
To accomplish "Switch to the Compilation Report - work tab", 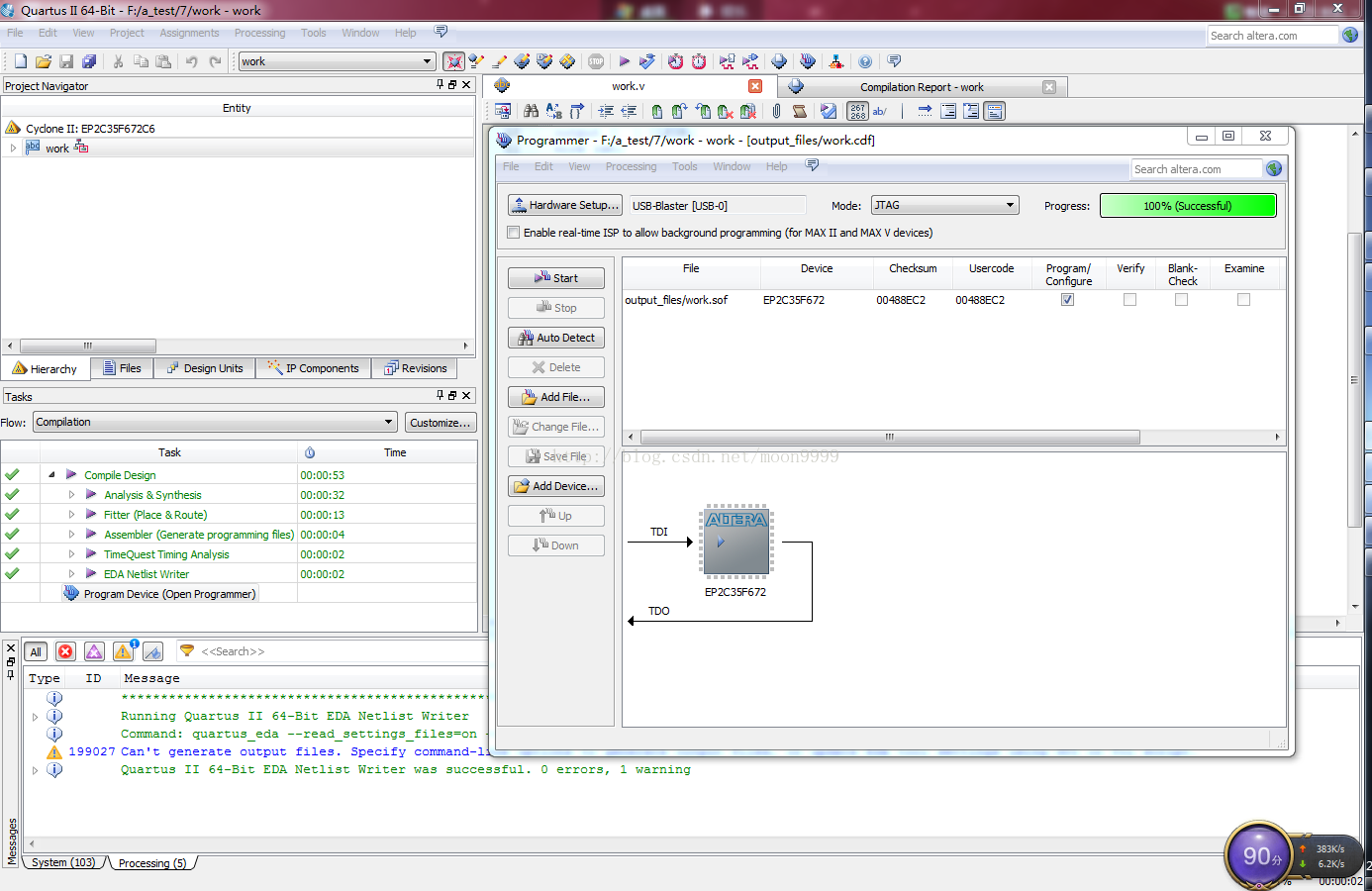I will point(922,87).
